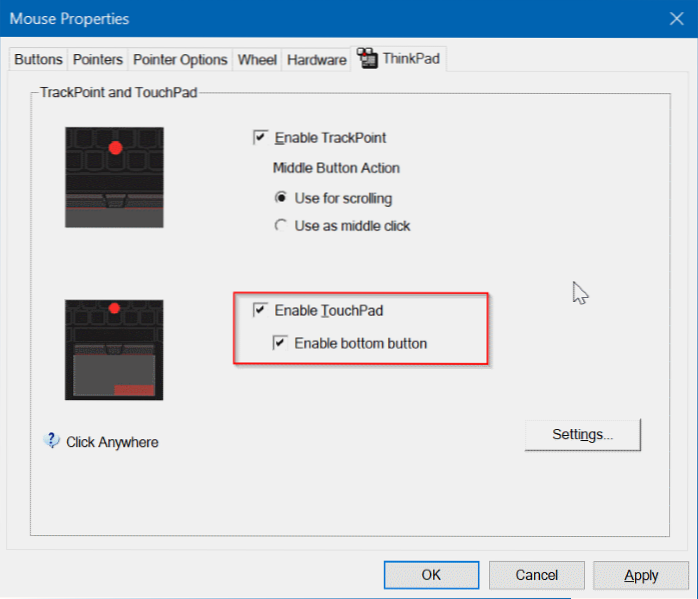This screenshot has height=599, width=698.
Task: Cancel the Mouse Properties dialog
Action: (x=536, y=575)
